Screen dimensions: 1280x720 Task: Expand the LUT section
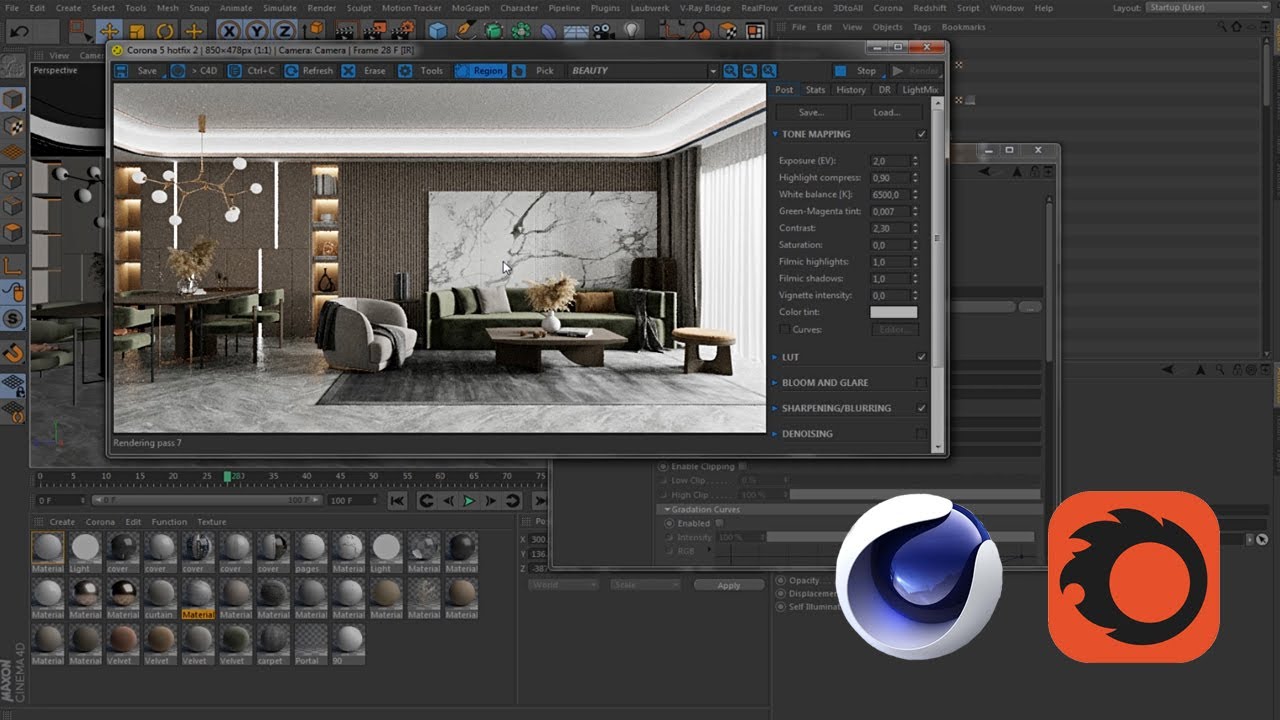click(775, 357)
